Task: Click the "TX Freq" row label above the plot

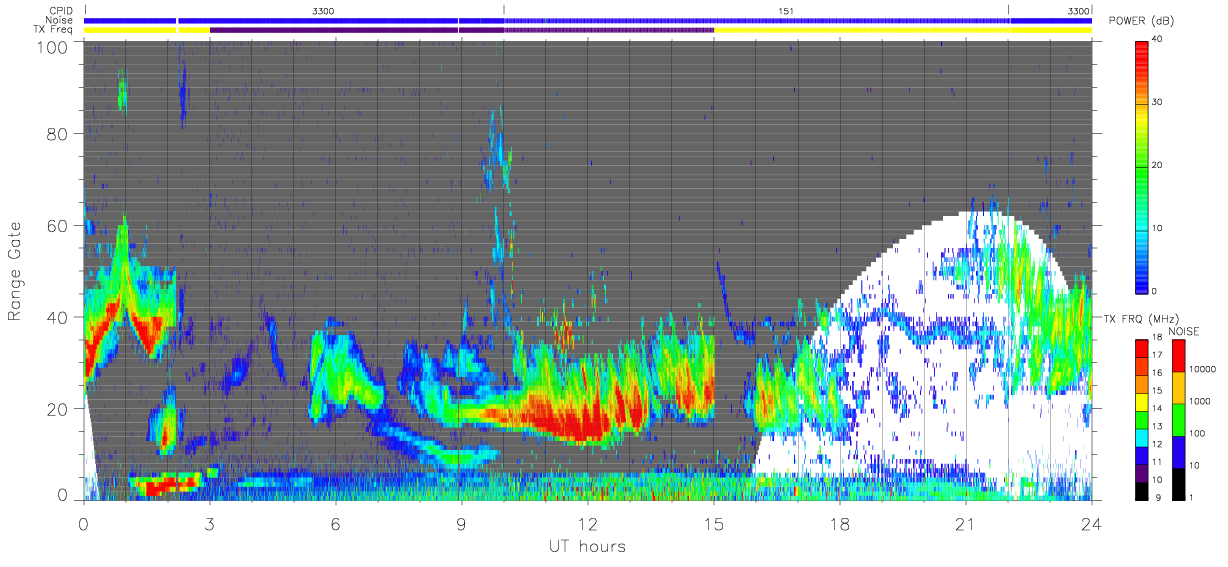Action: (55, 30)
